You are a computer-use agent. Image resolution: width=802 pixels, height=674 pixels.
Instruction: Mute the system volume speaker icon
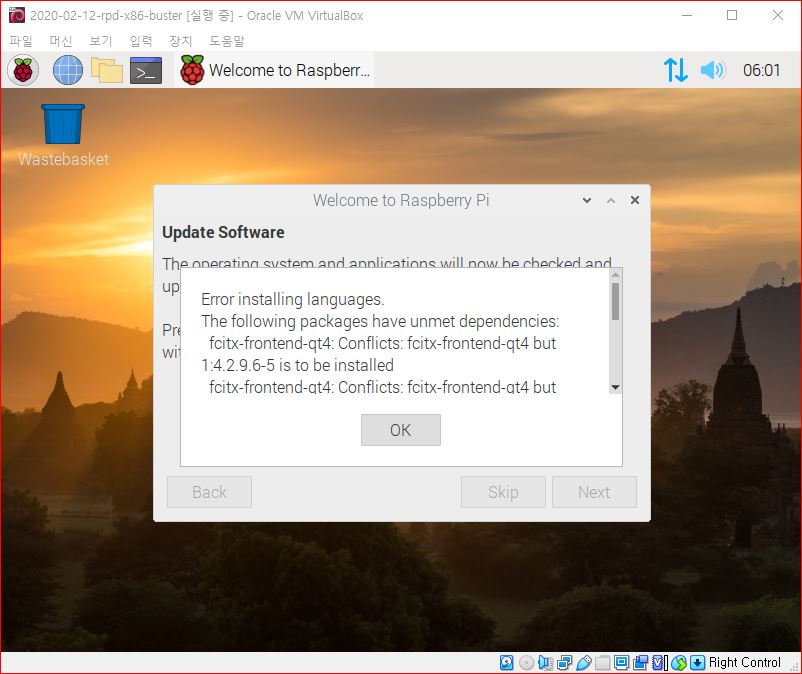(x=712, y=70)
